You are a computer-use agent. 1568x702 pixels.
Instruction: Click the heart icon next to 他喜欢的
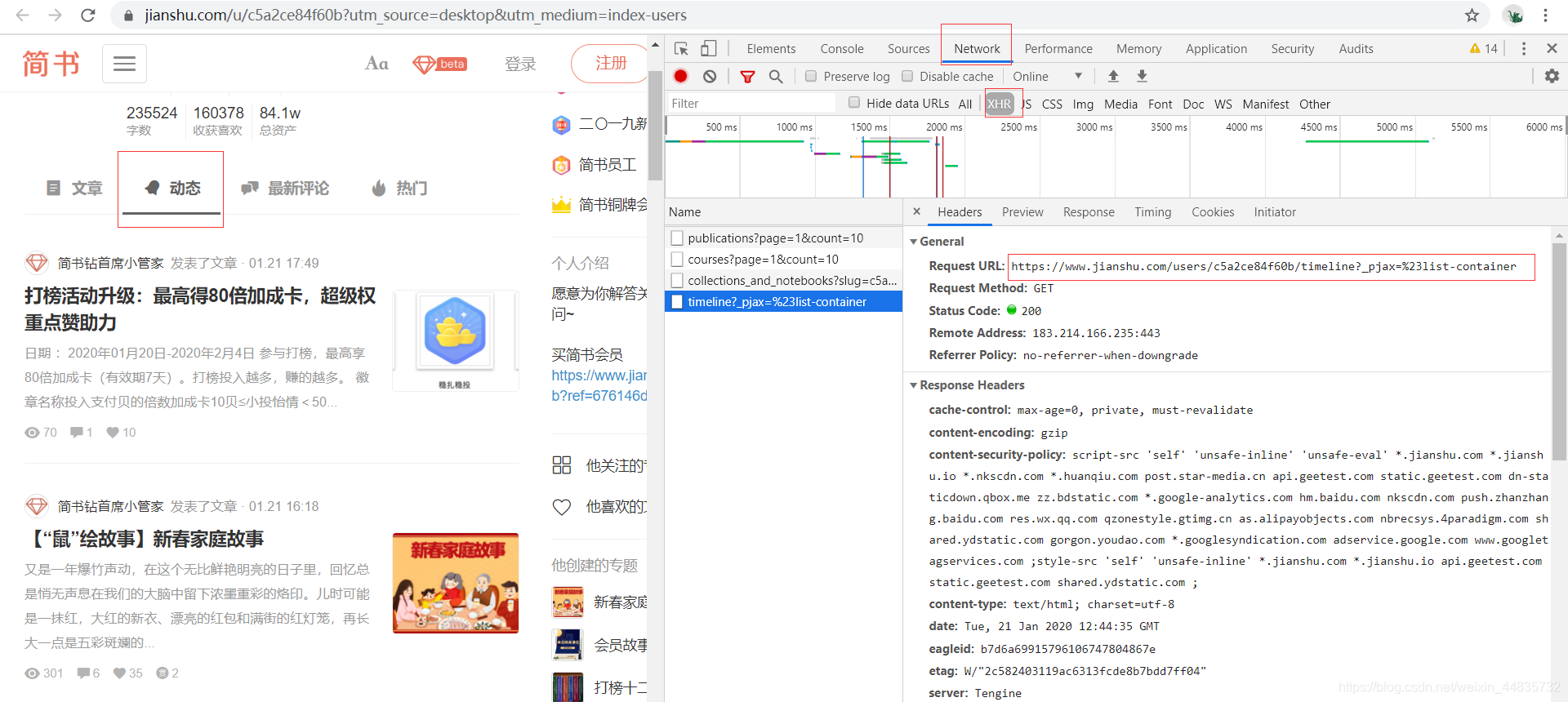[562, 507]
